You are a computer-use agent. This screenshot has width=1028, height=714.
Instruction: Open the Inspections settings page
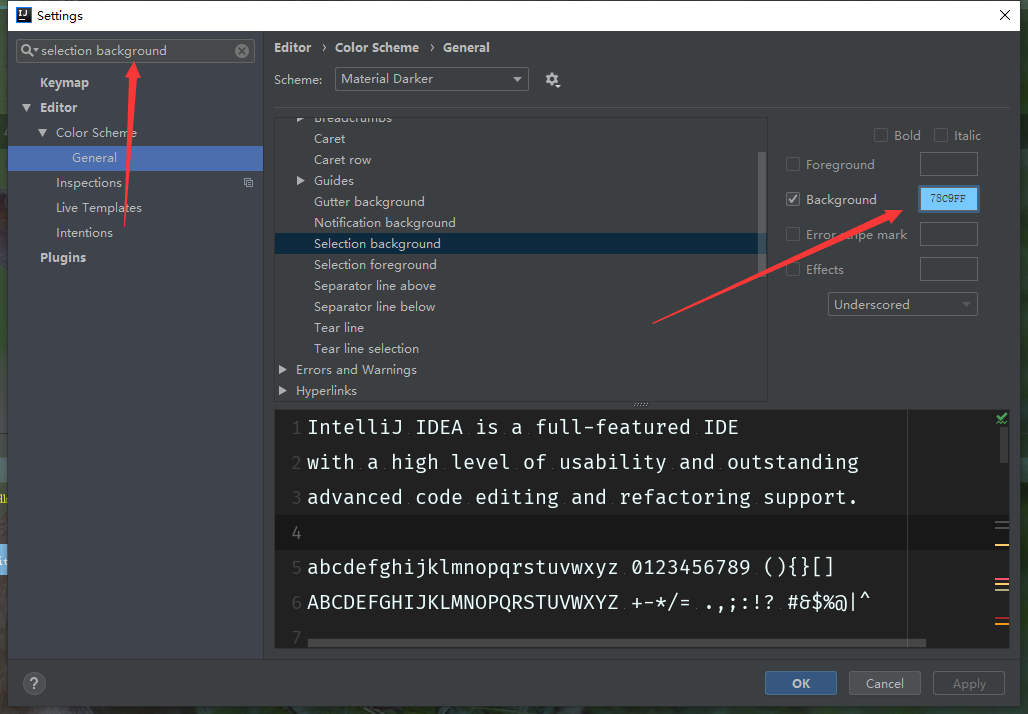89,183
